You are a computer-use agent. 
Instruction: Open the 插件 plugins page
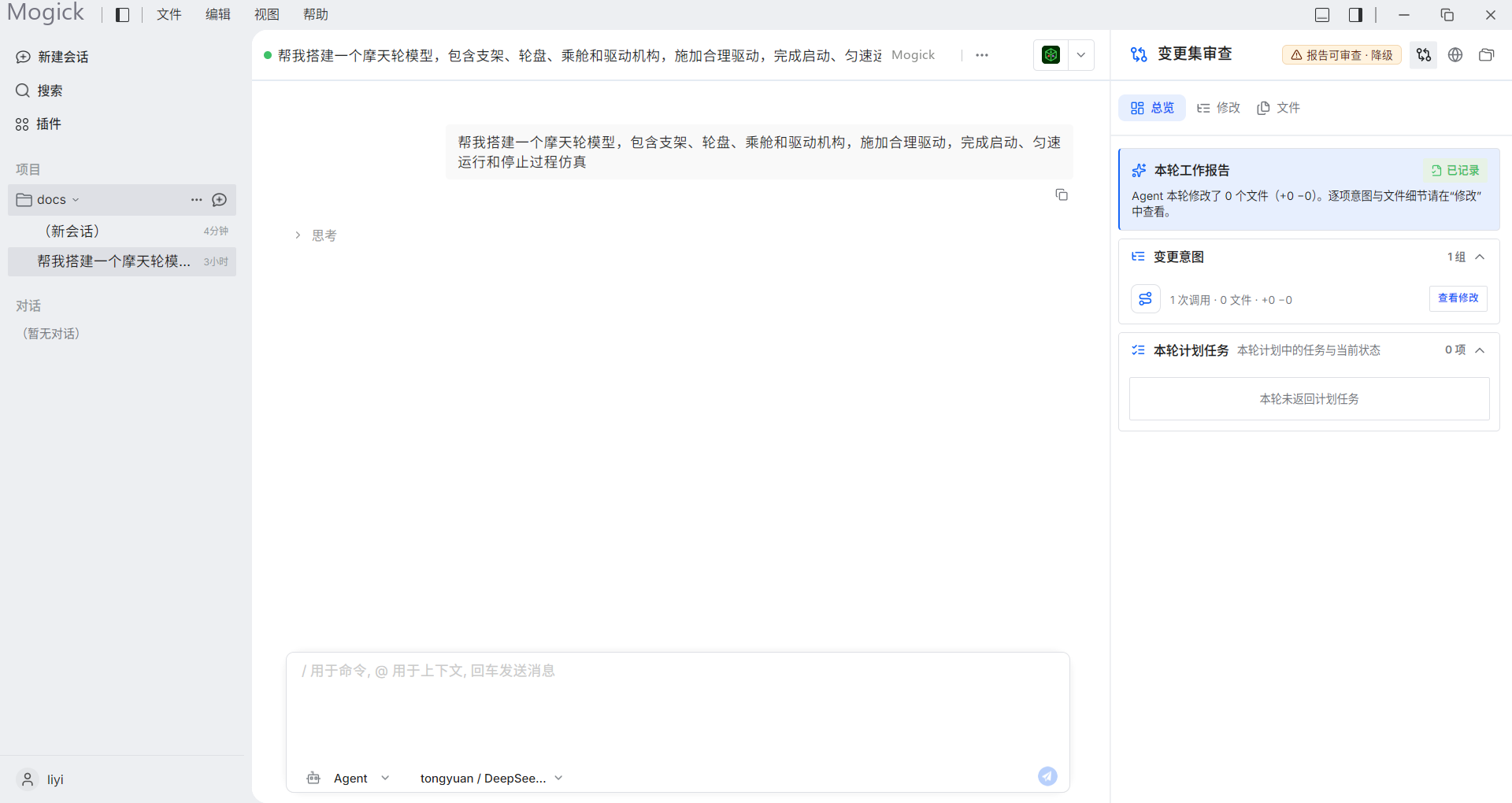[x=39, y=124]
